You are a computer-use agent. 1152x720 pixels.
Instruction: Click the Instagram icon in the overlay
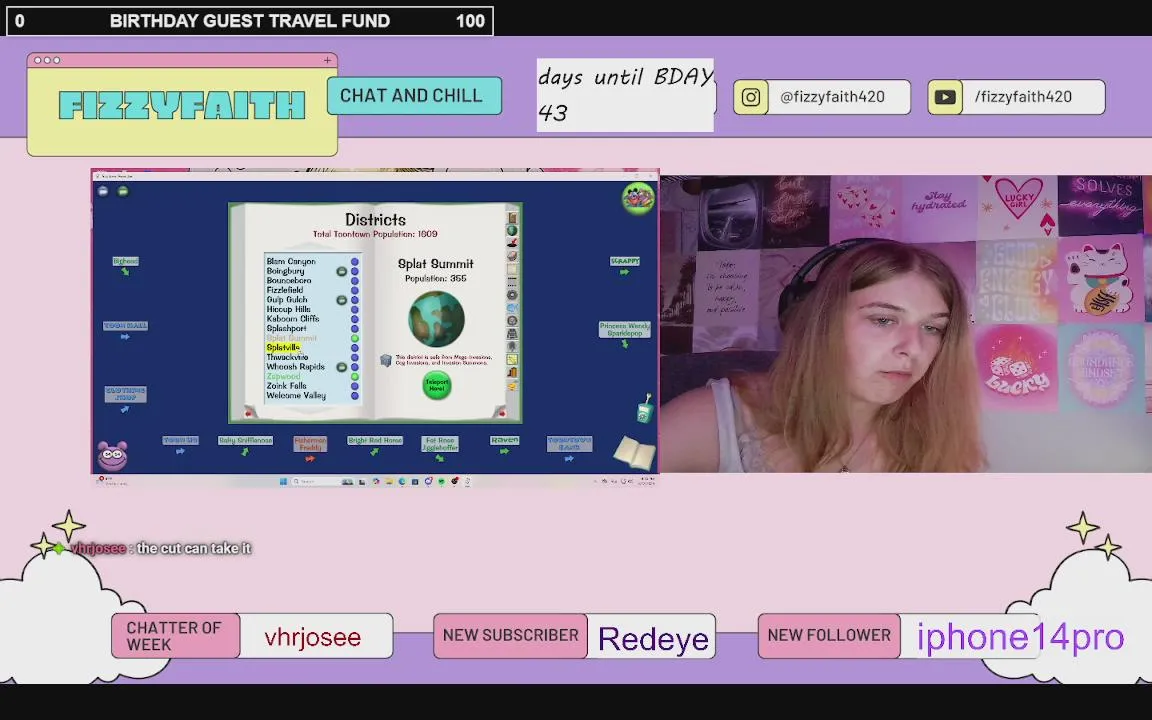[x=750, y=97]
